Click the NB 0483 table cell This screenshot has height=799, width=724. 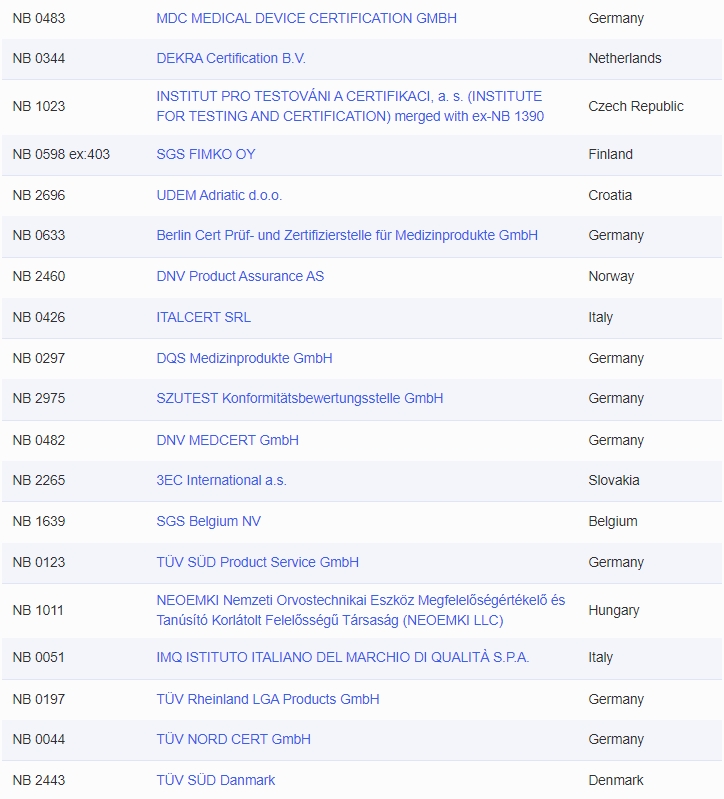pyautogui.click(x=38, y=18)
